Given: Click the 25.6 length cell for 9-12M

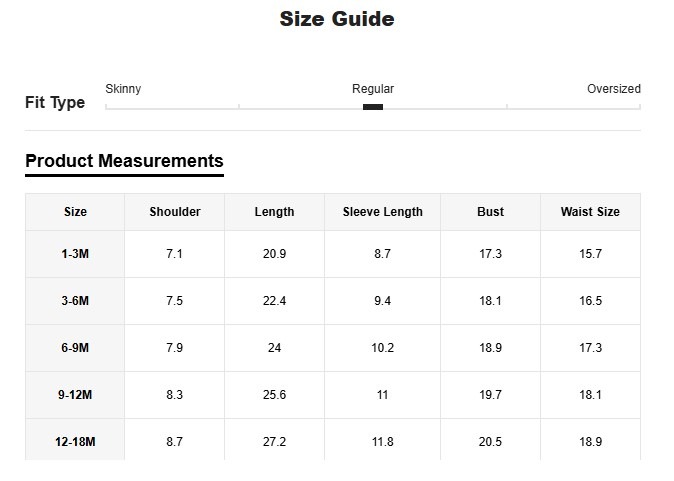Looking at the screenshot, I should point(274,395).
